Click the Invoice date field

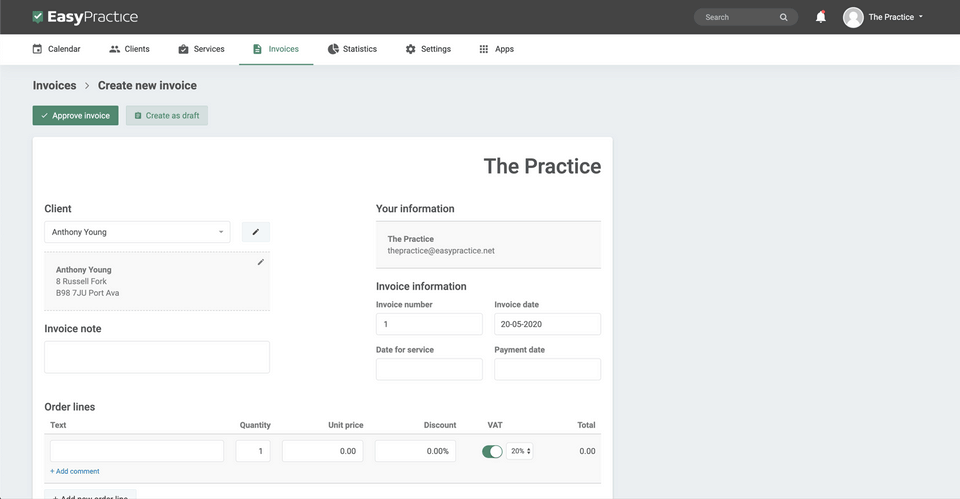[x=547, y=324]
